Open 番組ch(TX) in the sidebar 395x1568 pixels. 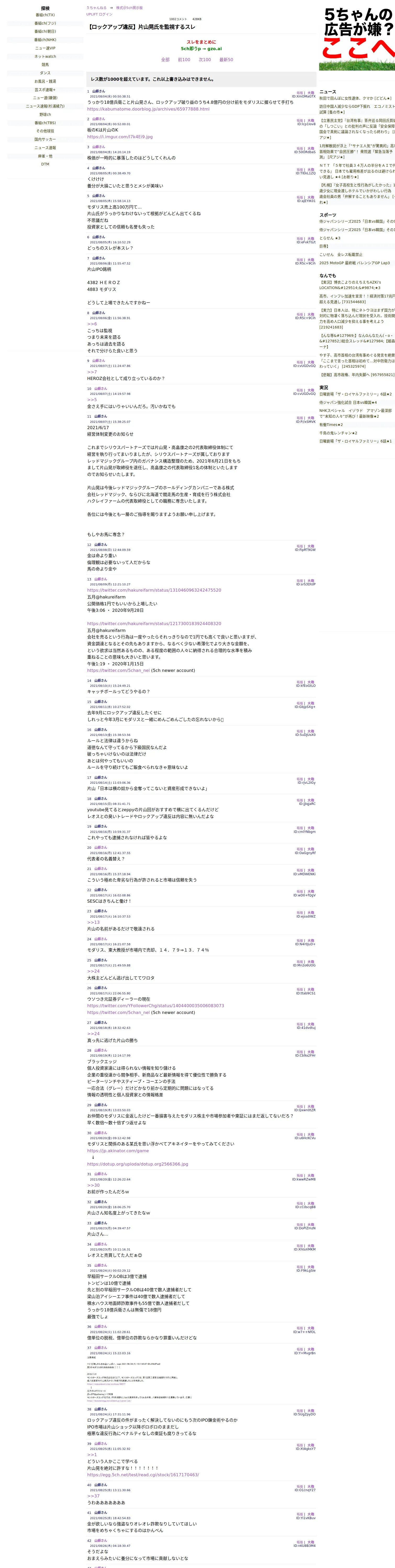pyautogui.click(x=45, y=15)
